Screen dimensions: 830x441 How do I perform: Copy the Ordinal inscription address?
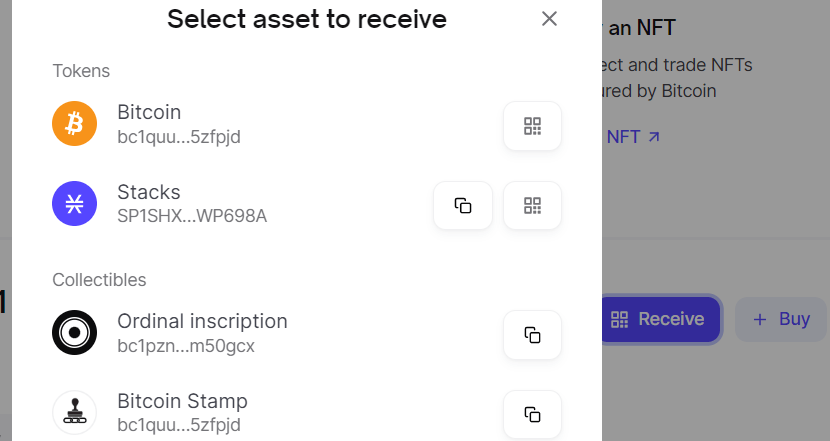(532, 335)
